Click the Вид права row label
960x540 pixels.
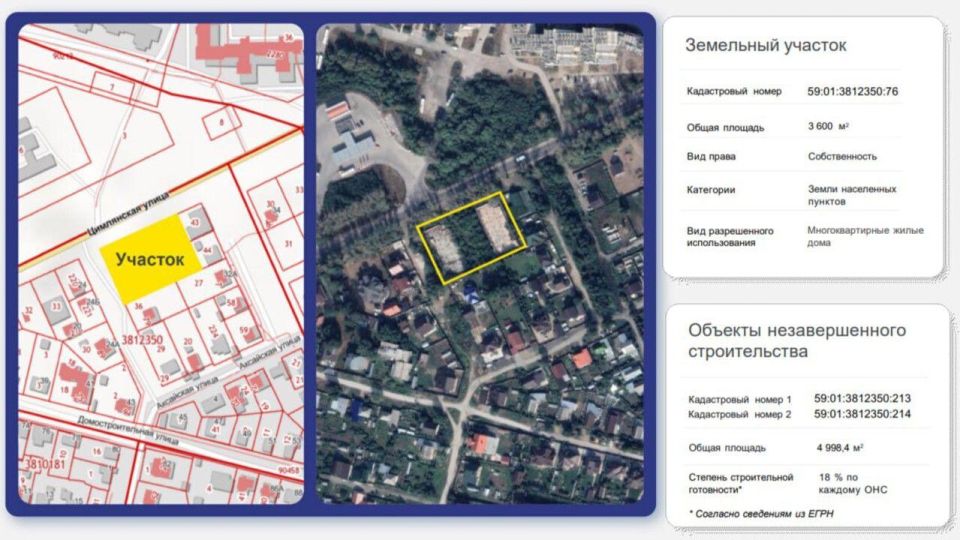pos(710,156)
